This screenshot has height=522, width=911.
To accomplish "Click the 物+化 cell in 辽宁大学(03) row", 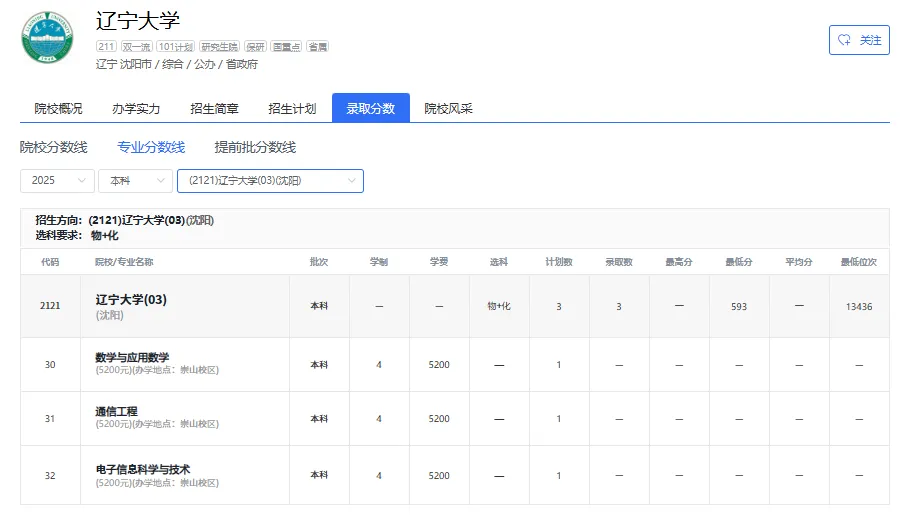I will 498,306.
